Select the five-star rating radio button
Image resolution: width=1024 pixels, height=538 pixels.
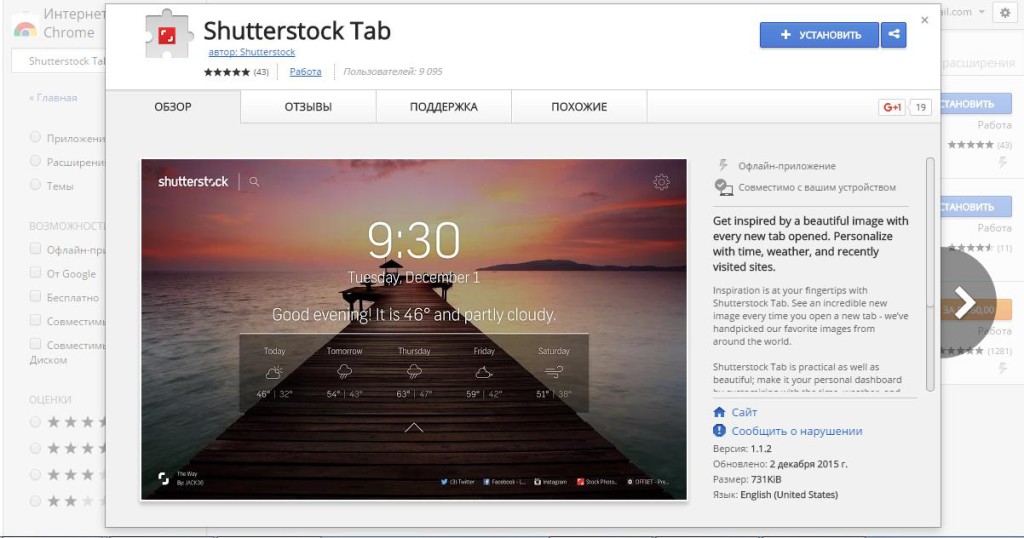35,422
